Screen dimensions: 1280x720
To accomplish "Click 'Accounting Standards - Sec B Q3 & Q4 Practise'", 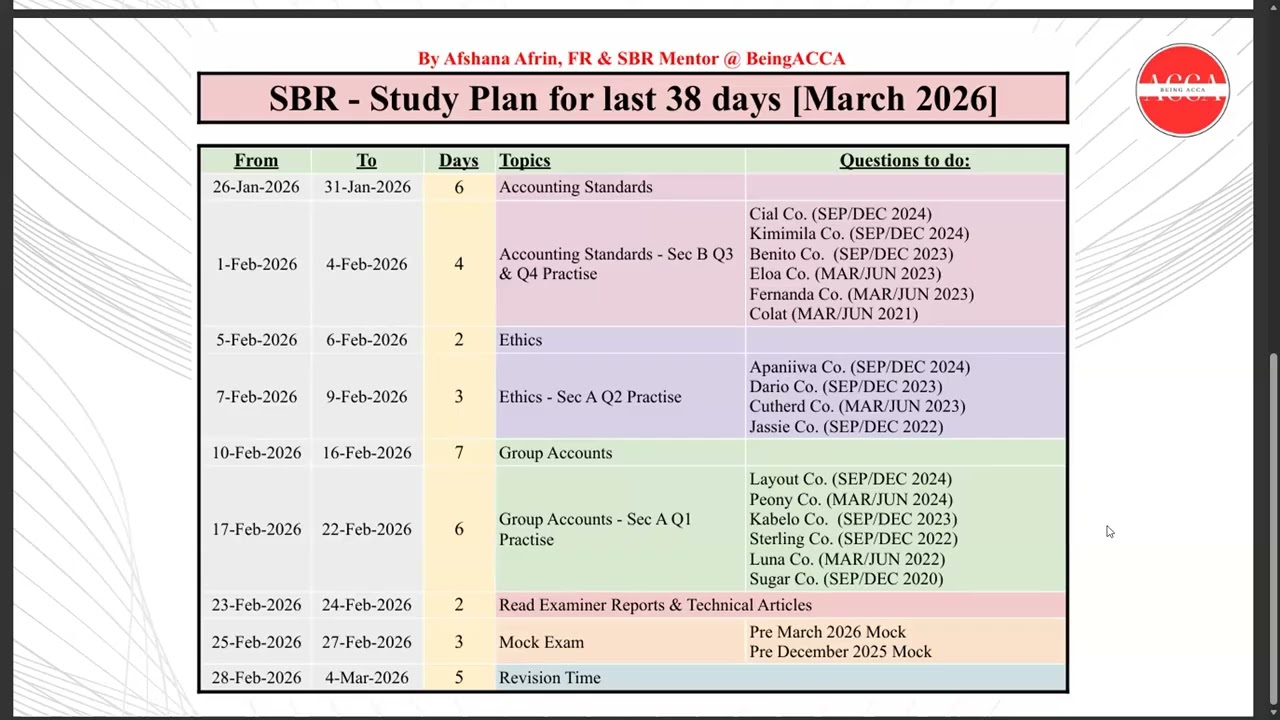I will 616,264.
